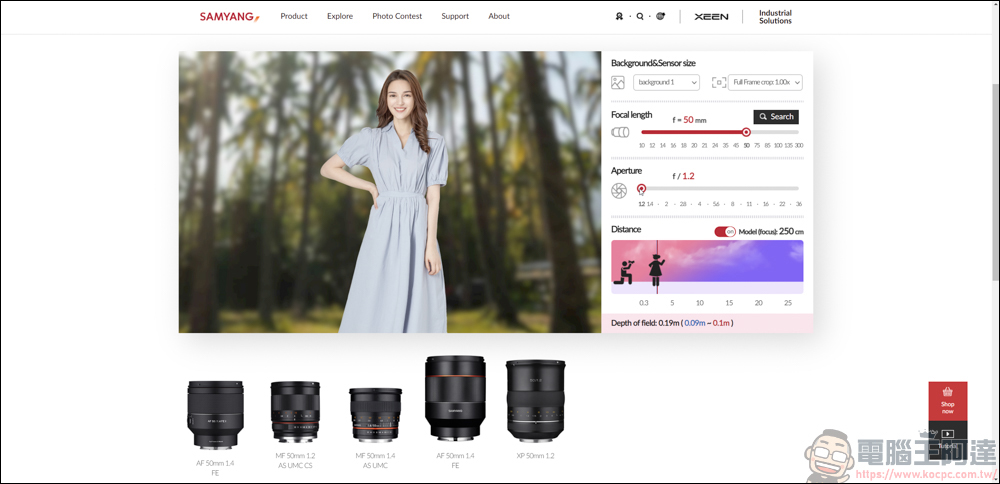Image resolution: width=1000 pixels, height=484 pixels.
Task: Click the focal length slider handle
Action: [x=746, y=132]
